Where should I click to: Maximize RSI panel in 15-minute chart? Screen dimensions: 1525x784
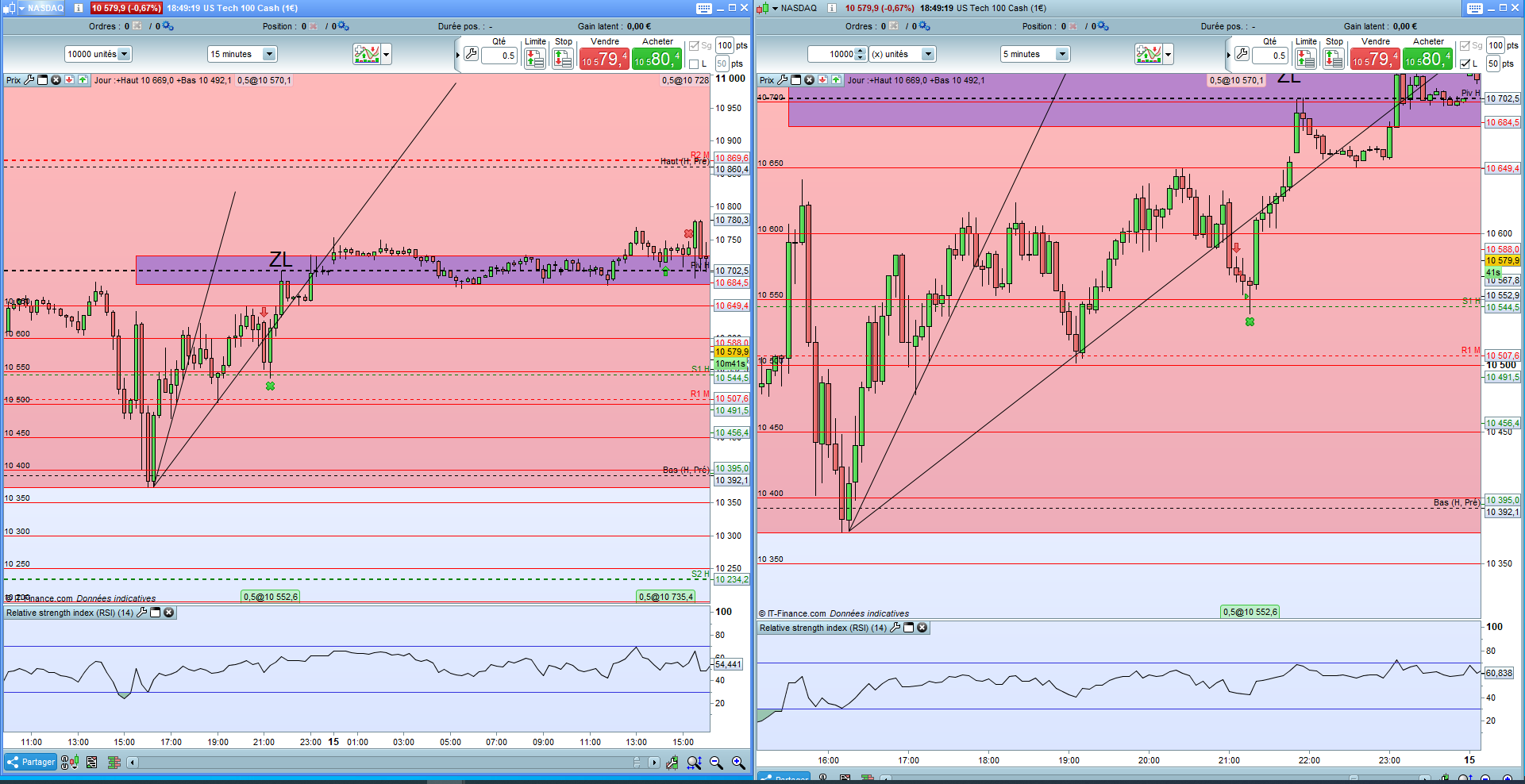pos(156,613)
